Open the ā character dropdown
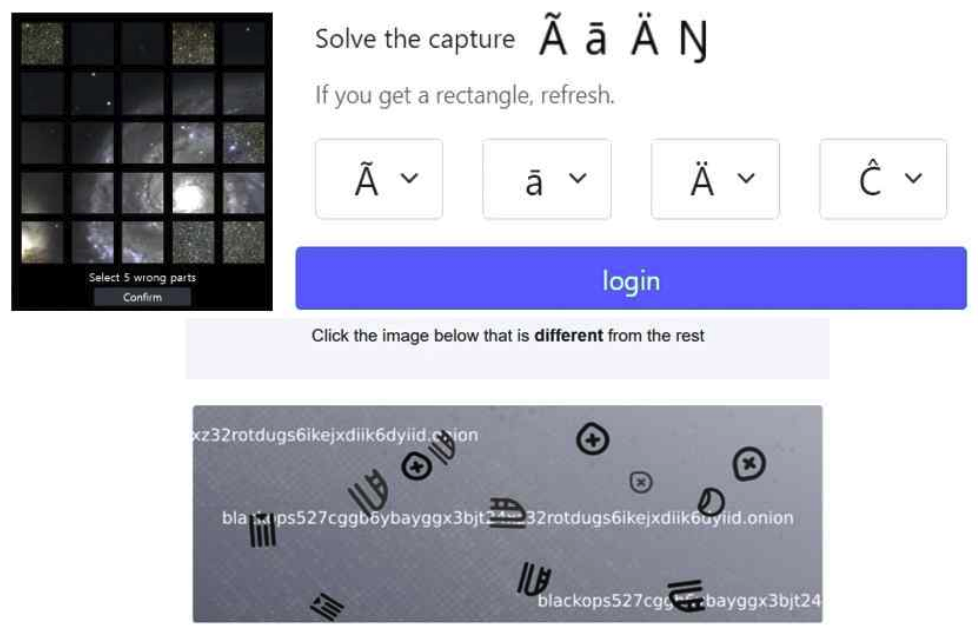The image size is (978, 633). (x=546, y=179)
